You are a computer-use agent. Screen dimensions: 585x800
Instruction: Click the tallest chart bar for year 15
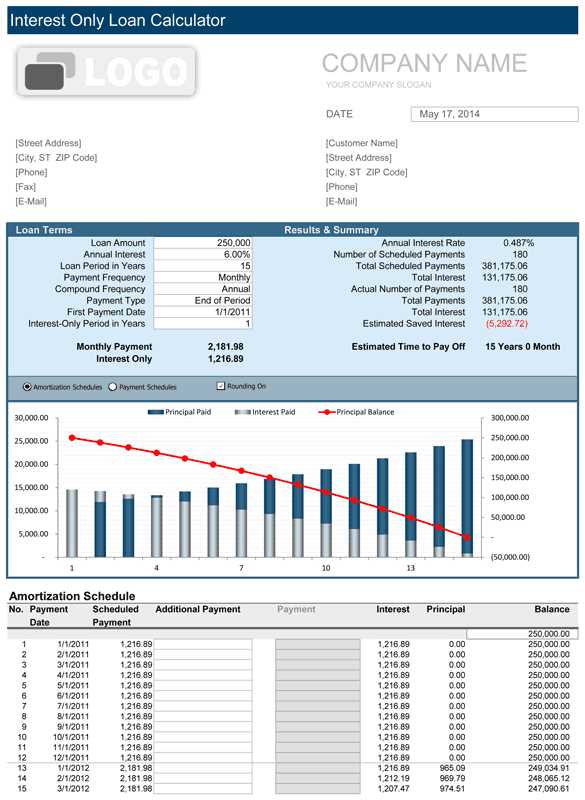pyautogui.click(x=467, y=498)
